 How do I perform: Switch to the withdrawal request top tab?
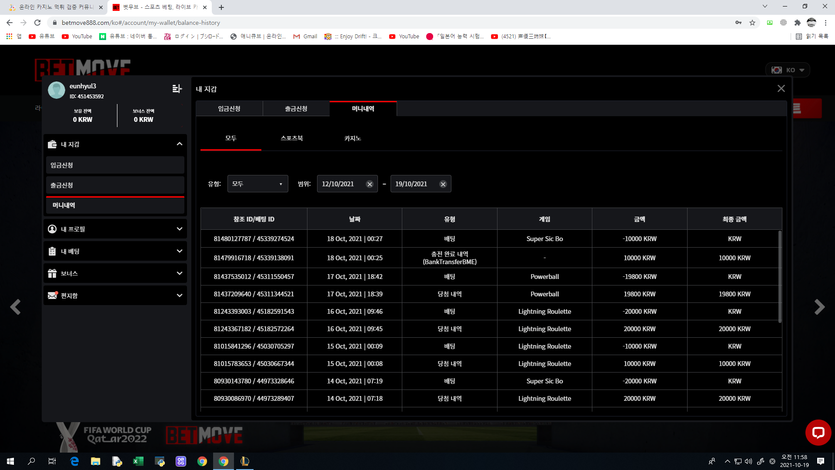tap(296, 109)
